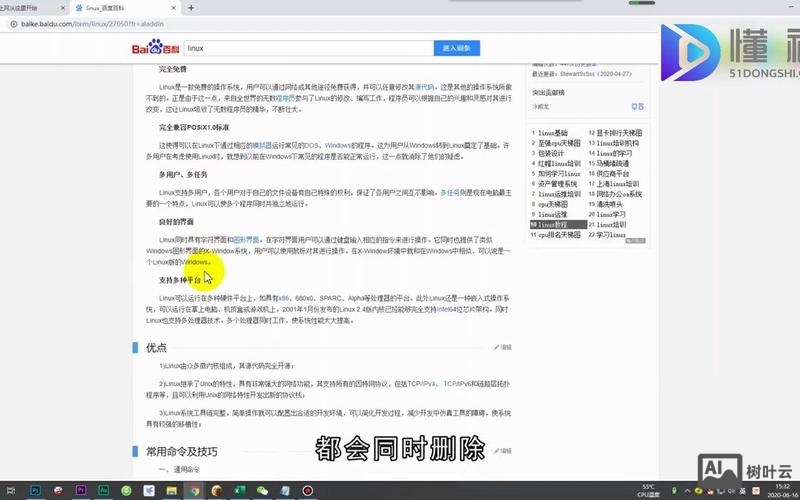800x500 pixels.
Task: Open sidebar link 网络办公oa系统
Action: tap(619, 194)
